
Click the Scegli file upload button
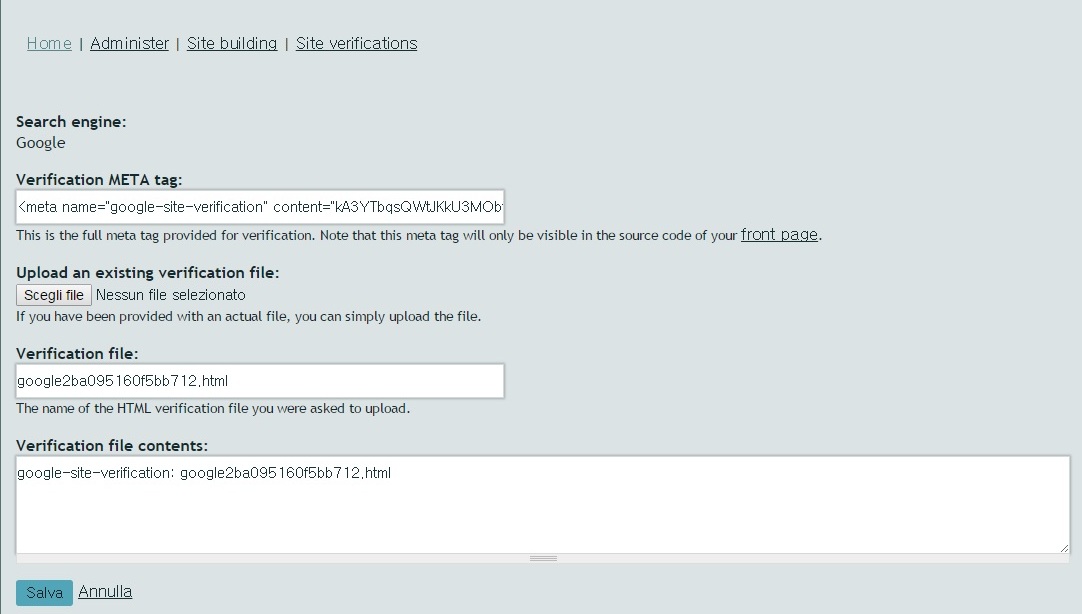point(54,295)
